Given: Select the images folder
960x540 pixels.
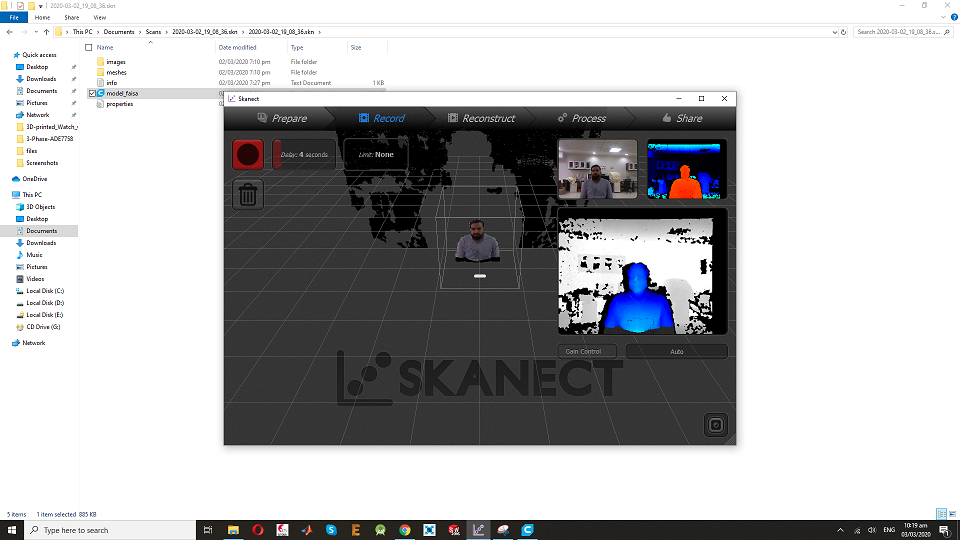Looking at the screenshot, I should 116,62.
